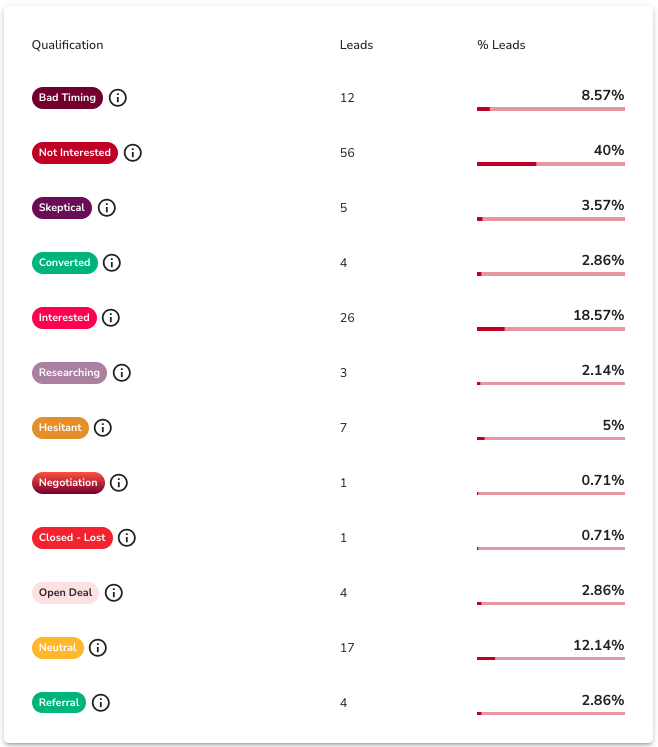Click info icon next to Neutral
The image size is (658, 747).
coord(98,648)
